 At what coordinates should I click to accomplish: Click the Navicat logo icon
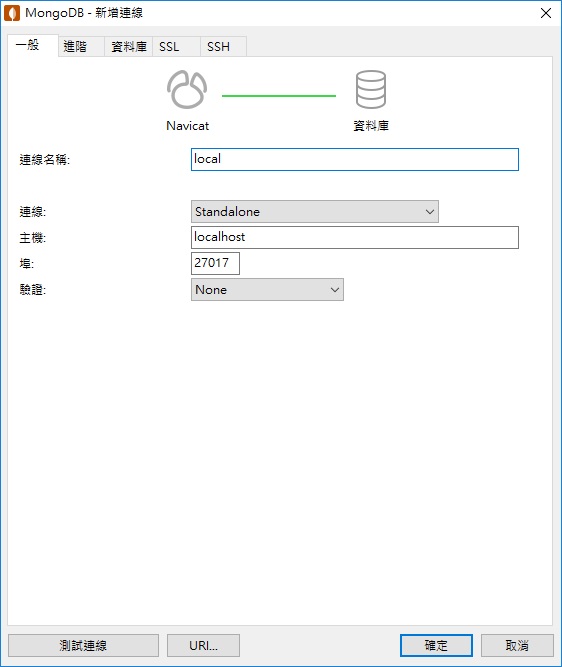(x=187, y=89)
